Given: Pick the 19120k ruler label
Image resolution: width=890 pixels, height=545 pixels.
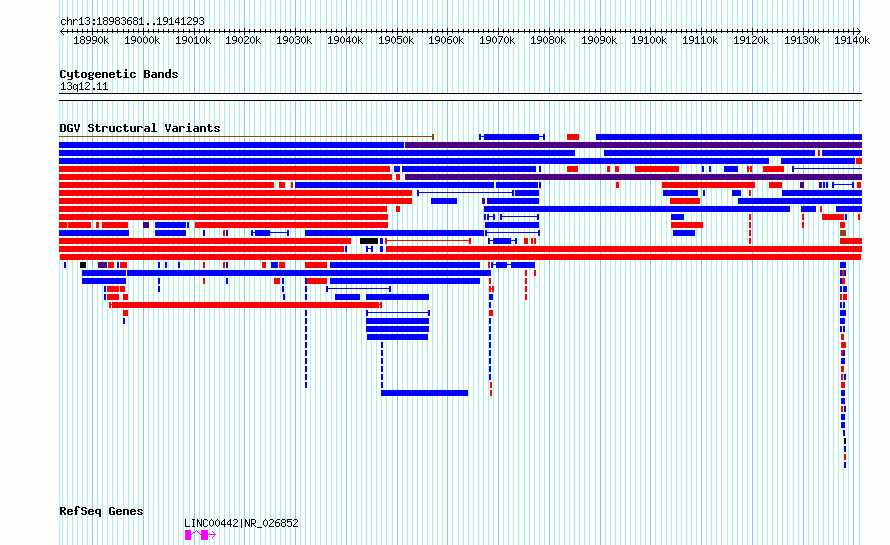Looking at the screenshot, I should [752, 40].
